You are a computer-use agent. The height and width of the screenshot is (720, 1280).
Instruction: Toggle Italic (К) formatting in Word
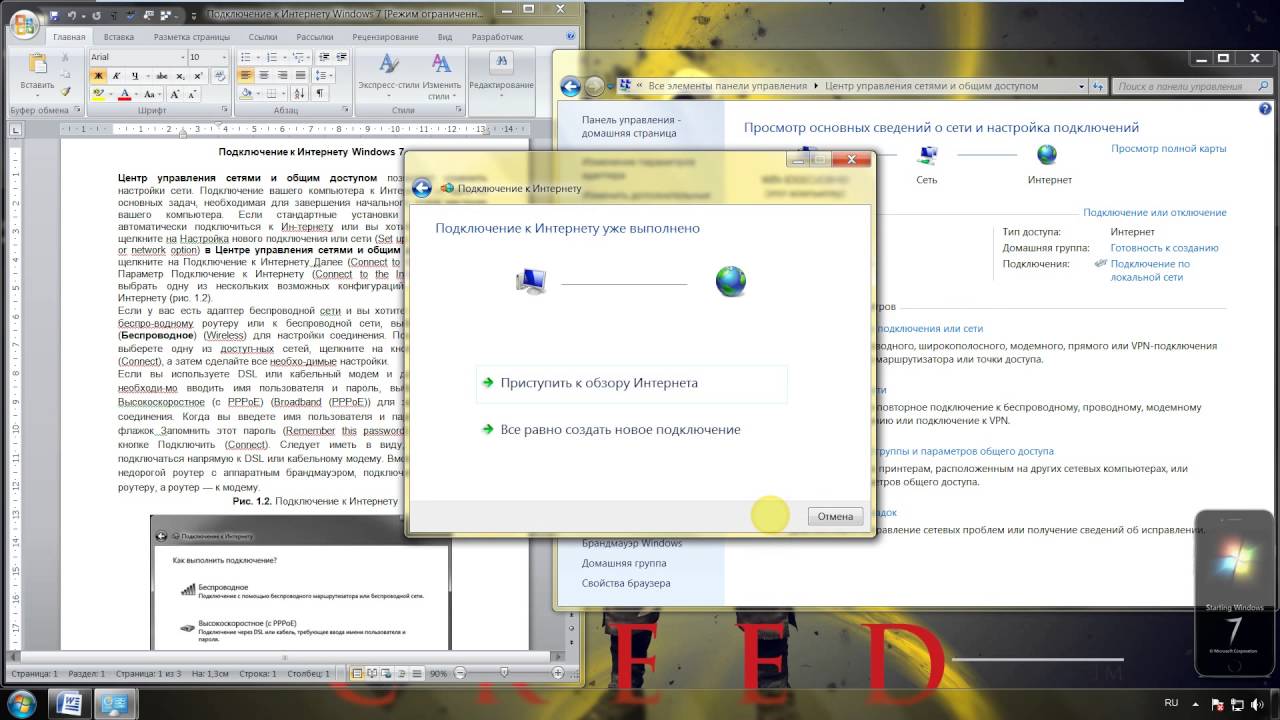pos(116,76)
